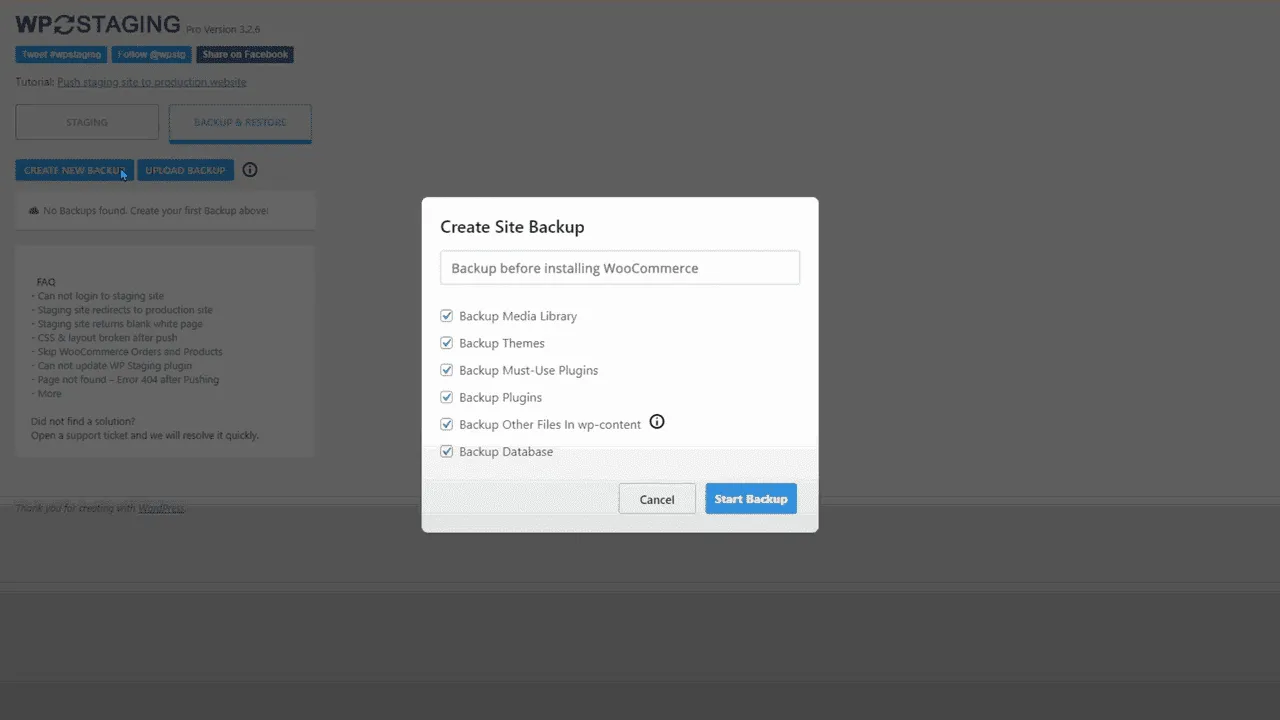The height and width of the screenshot is (720, 1280).
Task: Open FAQ: CSS & layout broken after push
Action: [x=107, y=338]
